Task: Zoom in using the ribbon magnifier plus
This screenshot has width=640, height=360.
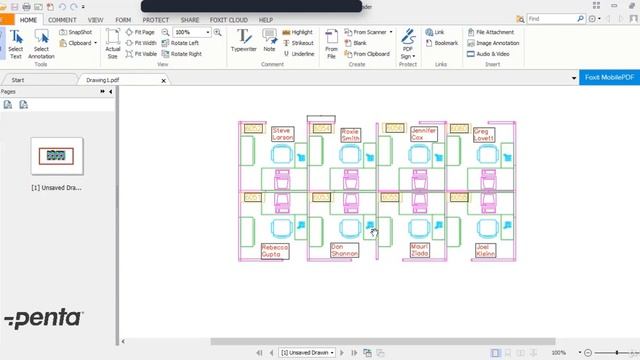Action: [218, 32]
